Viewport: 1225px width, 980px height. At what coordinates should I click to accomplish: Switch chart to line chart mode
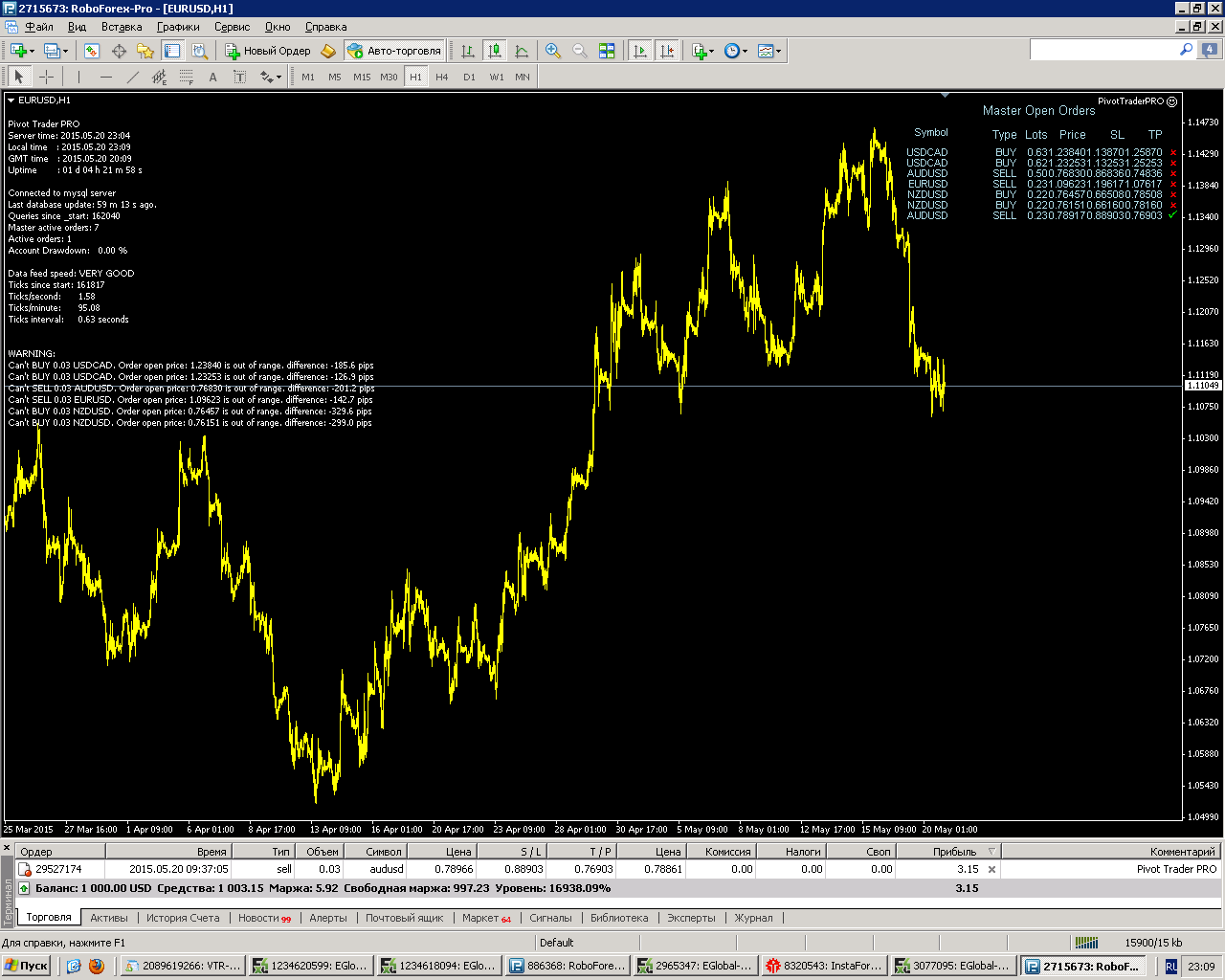click(x=522, y=51)
